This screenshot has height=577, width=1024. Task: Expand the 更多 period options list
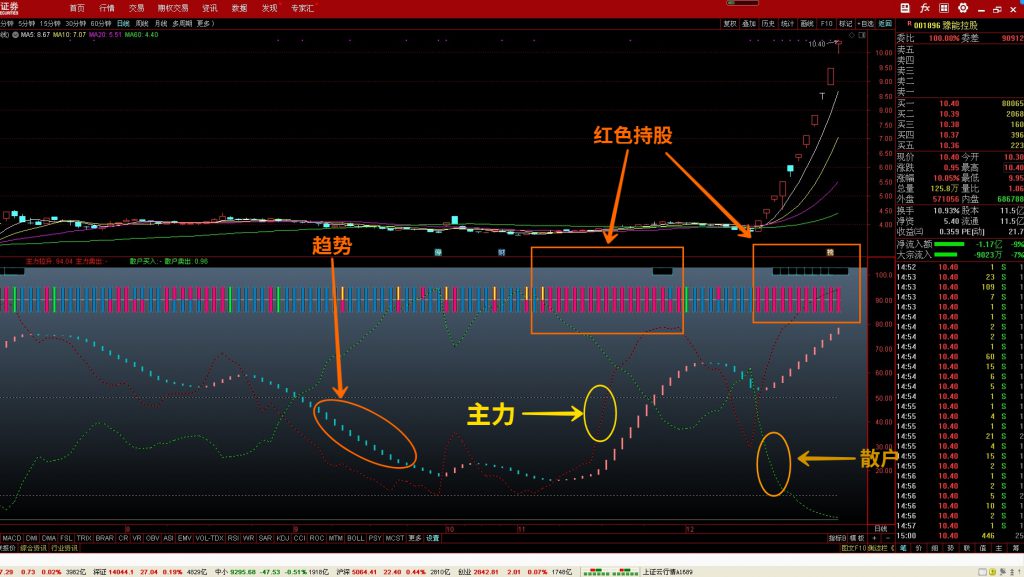pyautogui.click(x=205, y=22)
